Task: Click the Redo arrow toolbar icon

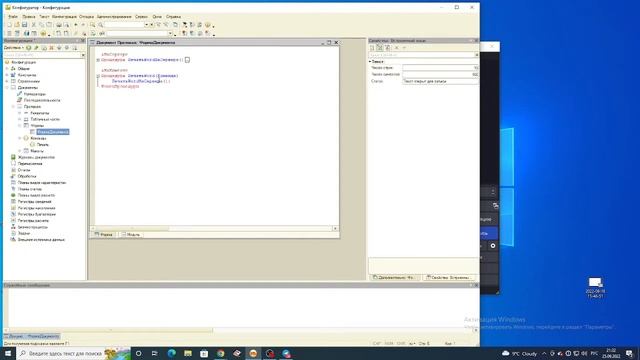Action: pyautogui.click(x=84, y=25)
